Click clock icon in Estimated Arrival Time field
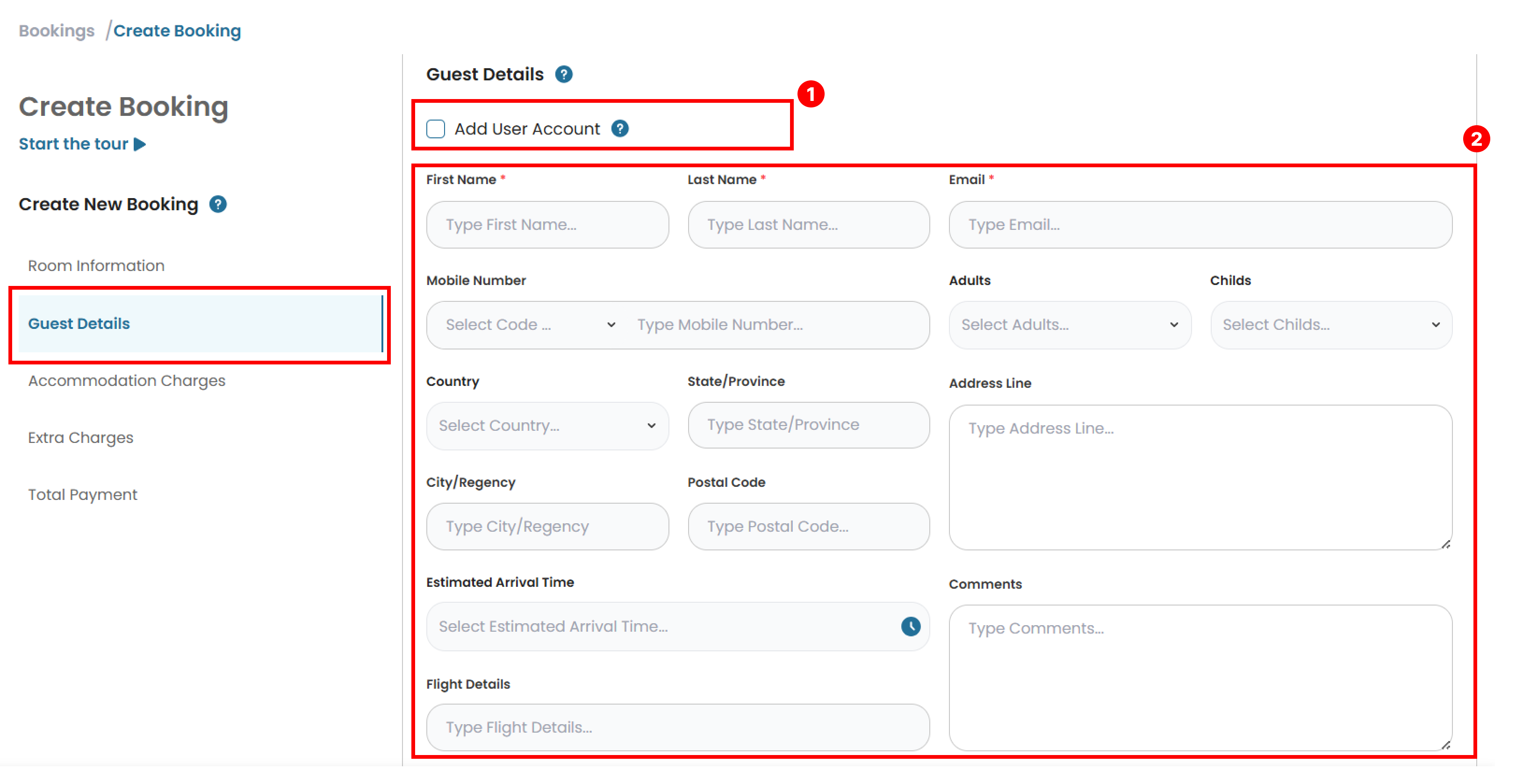The image size is (1523, 784). [x=910, y=626]
